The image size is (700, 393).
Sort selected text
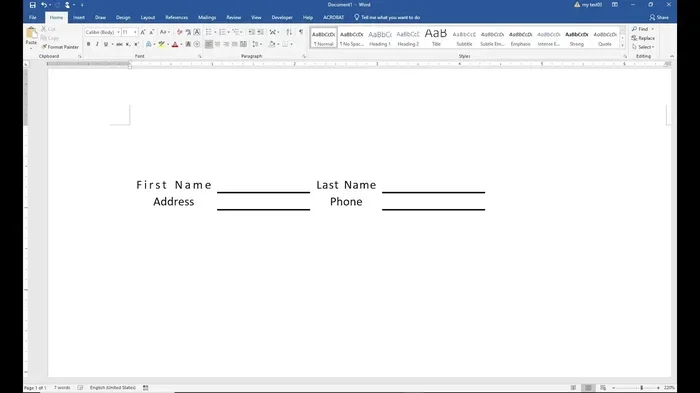click(289, 32)
